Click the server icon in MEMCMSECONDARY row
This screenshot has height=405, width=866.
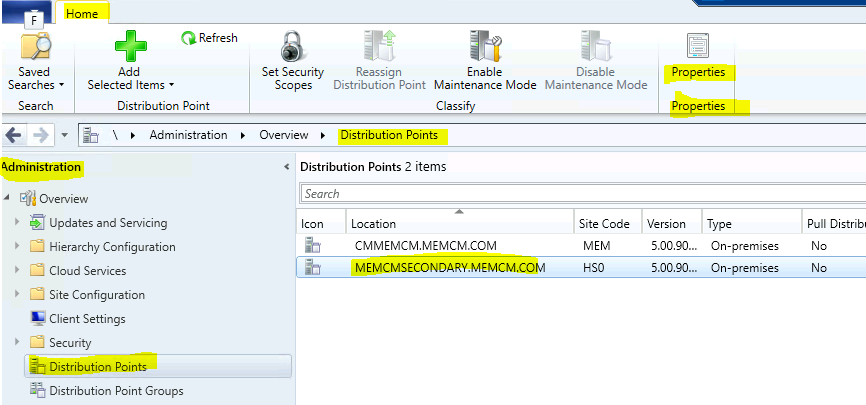313,267
